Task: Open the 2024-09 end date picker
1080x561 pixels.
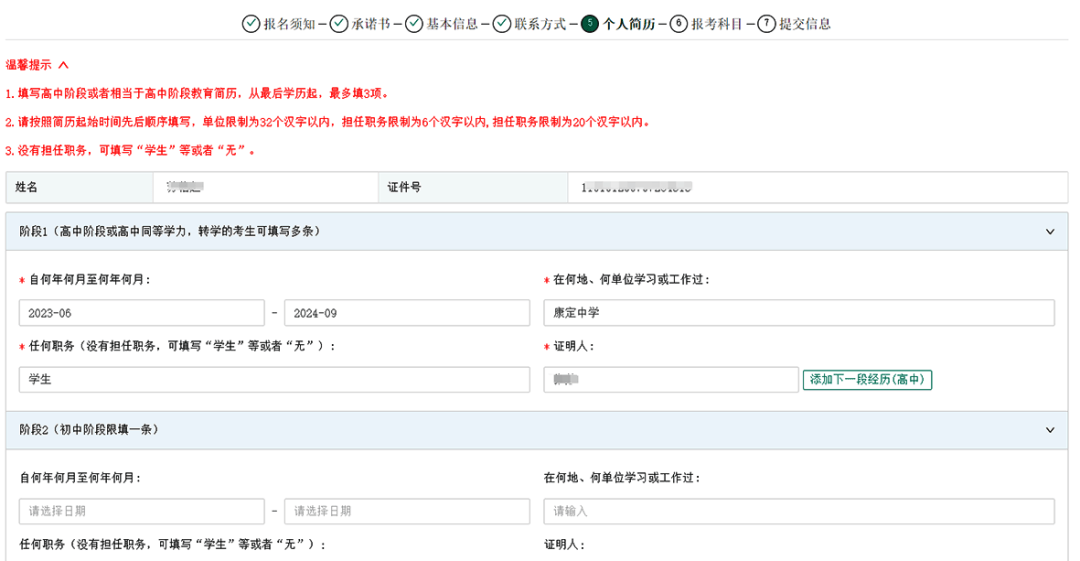Action: pyautogui.click(x=407, y=313)
